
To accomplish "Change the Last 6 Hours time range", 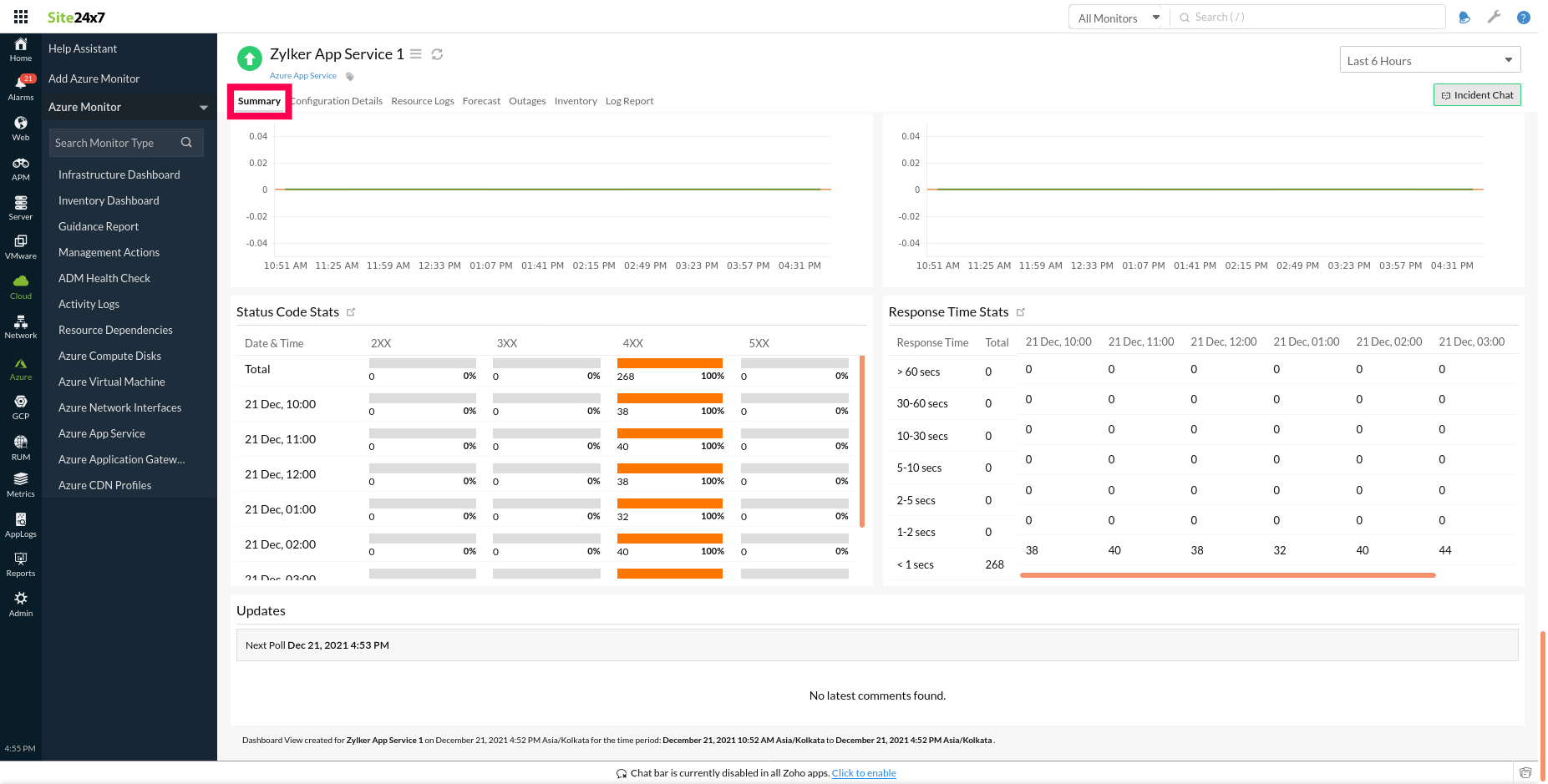I will point(1429,59).
